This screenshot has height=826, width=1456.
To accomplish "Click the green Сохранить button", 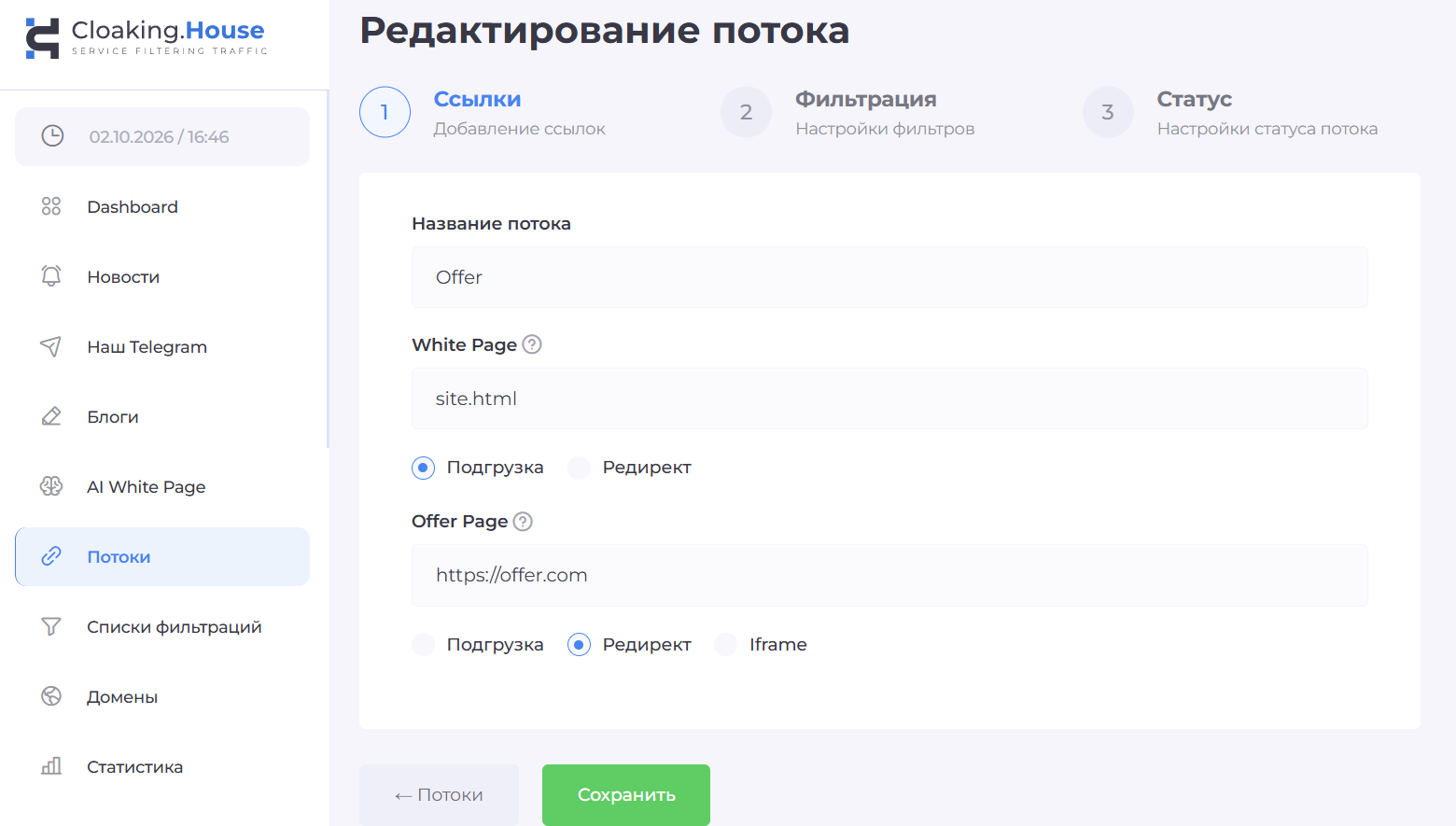I will (x=626, y=794).
